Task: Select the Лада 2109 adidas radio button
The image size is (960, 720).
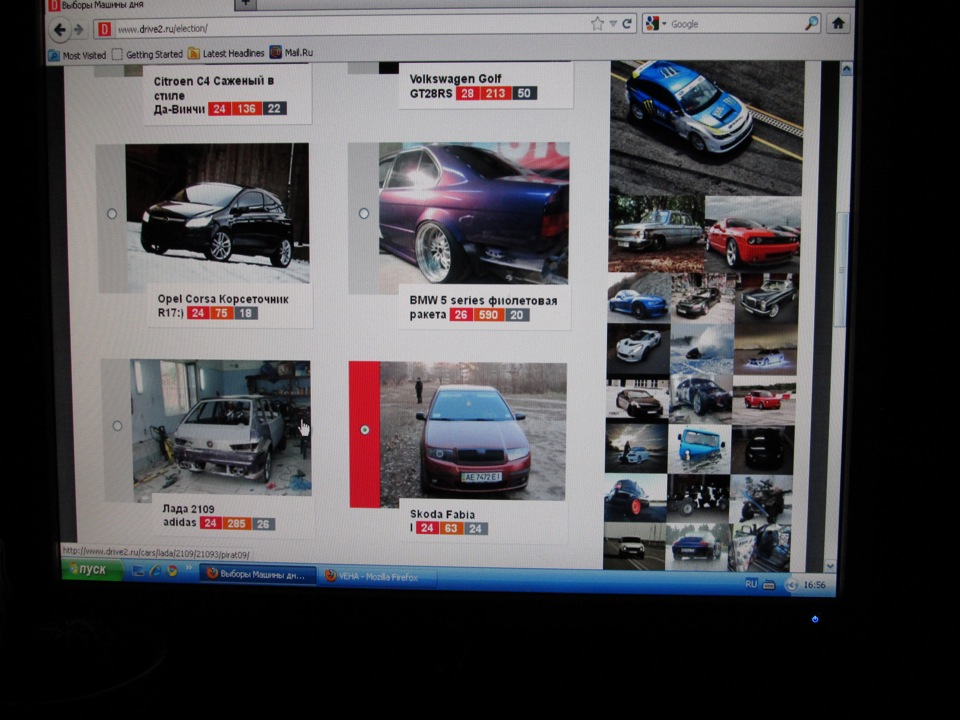Action: (117, 426)
